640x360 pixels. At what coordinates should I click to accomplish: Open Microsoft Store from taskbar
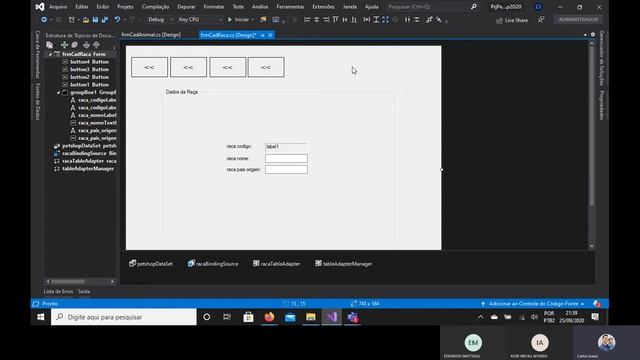pos(248,317)
